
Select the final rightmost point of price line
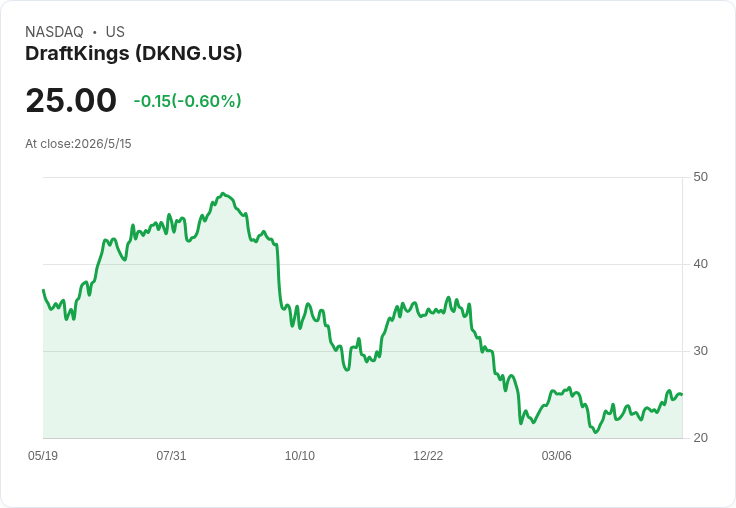[682, 394]
